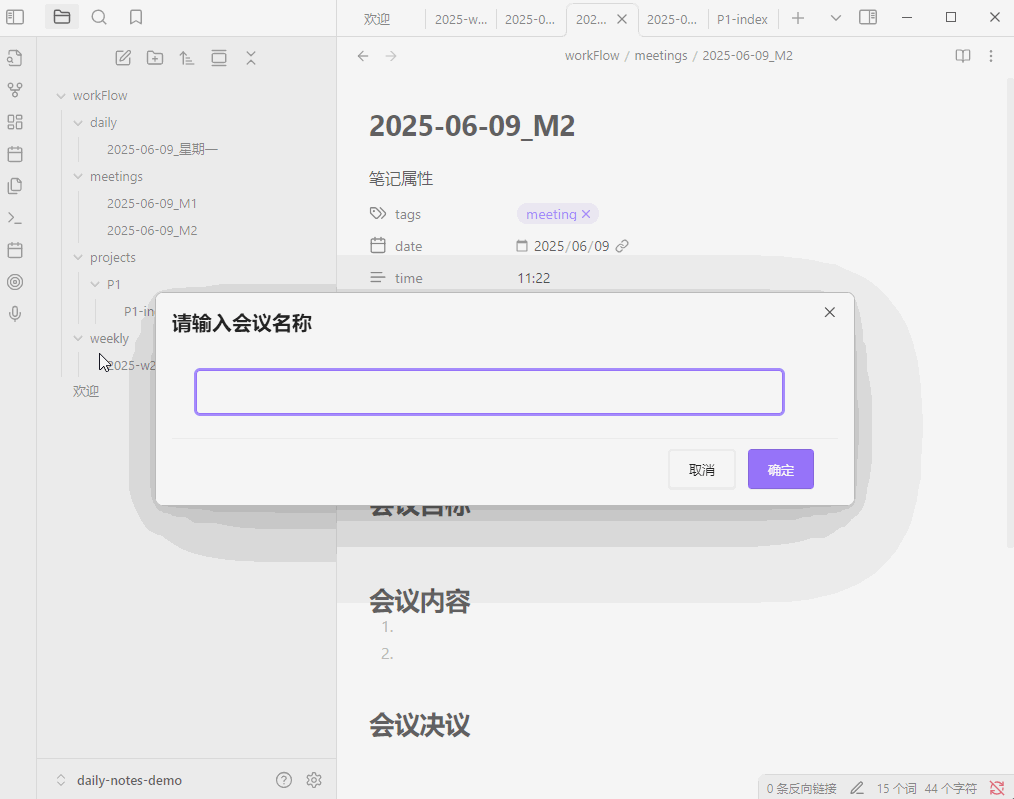Image resolution: width=1014 pixels, height=799 pixels.
Task: Click the date value 2025/06/09
Action: click(572, 246)
